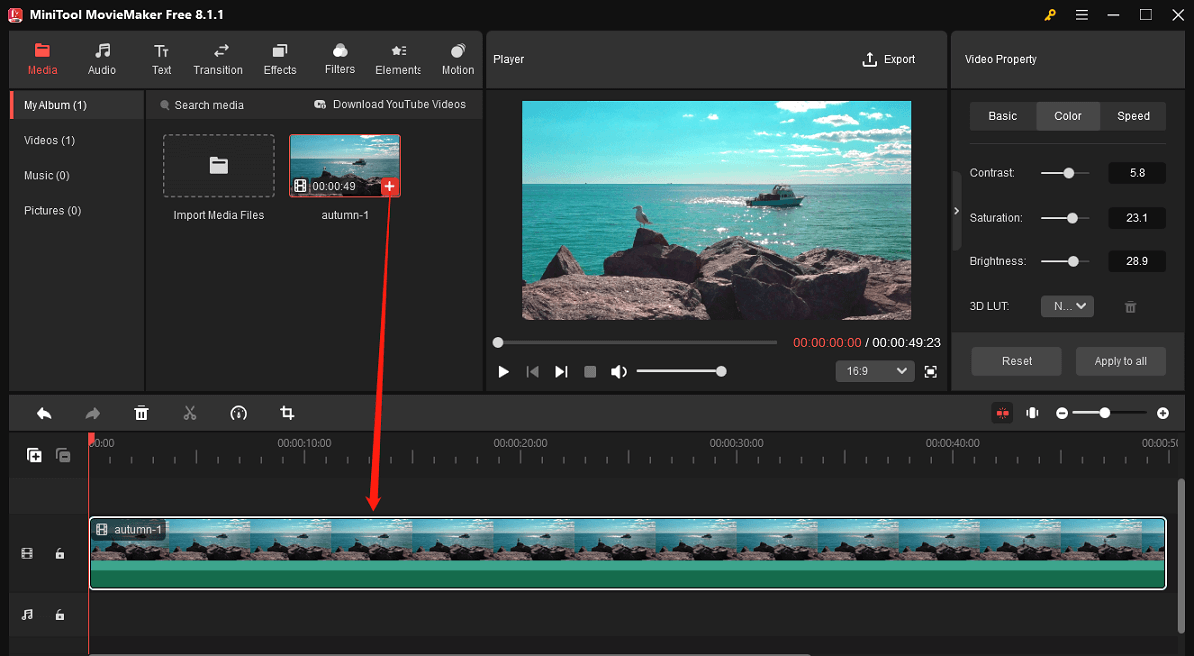1194x656 pixels.
Task: Open the Color property tab
Action: [1068, 116]
